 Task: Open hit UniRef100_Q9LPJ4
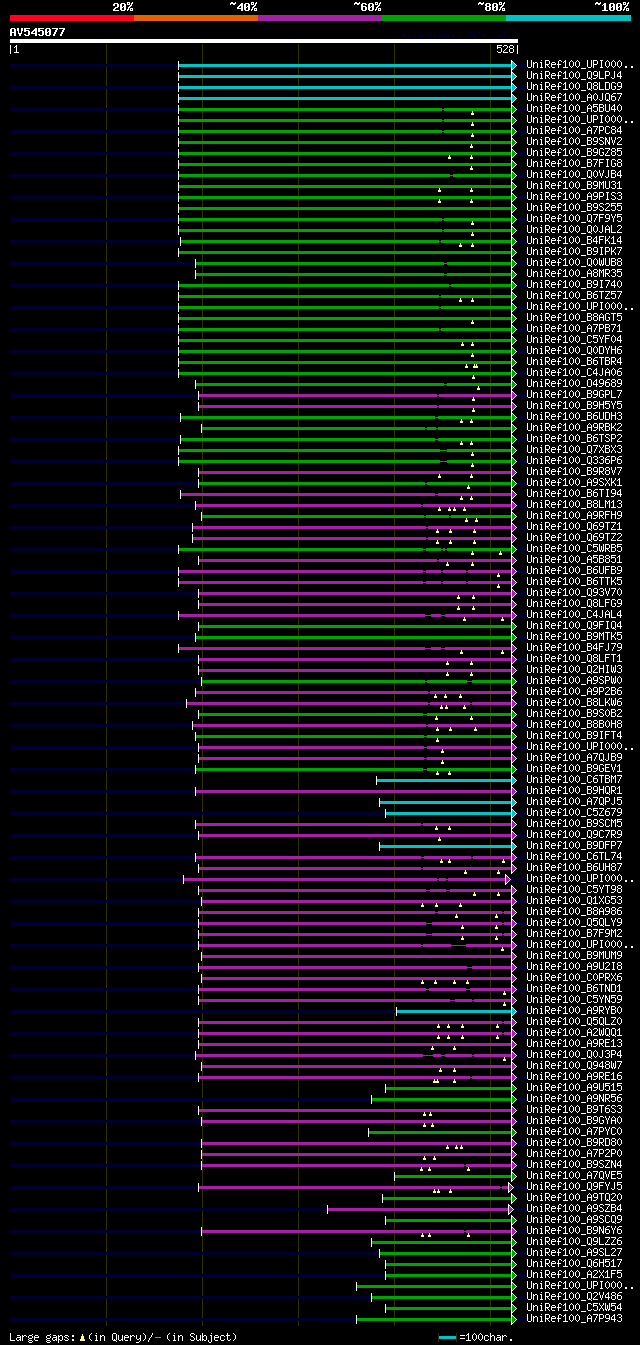(574, 75)
